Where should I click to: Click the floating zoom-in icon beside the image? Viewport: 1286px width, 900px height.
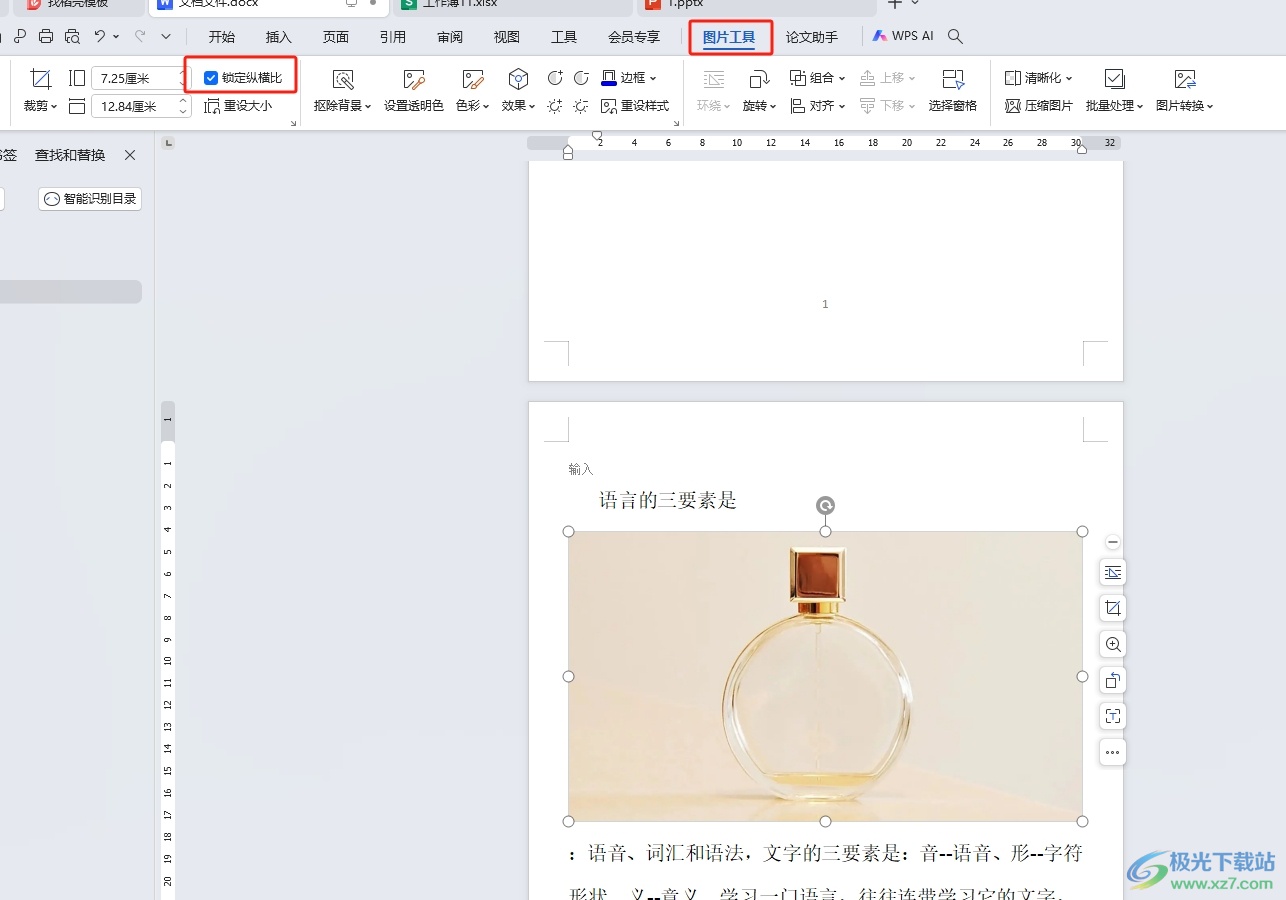[1113, 644]
